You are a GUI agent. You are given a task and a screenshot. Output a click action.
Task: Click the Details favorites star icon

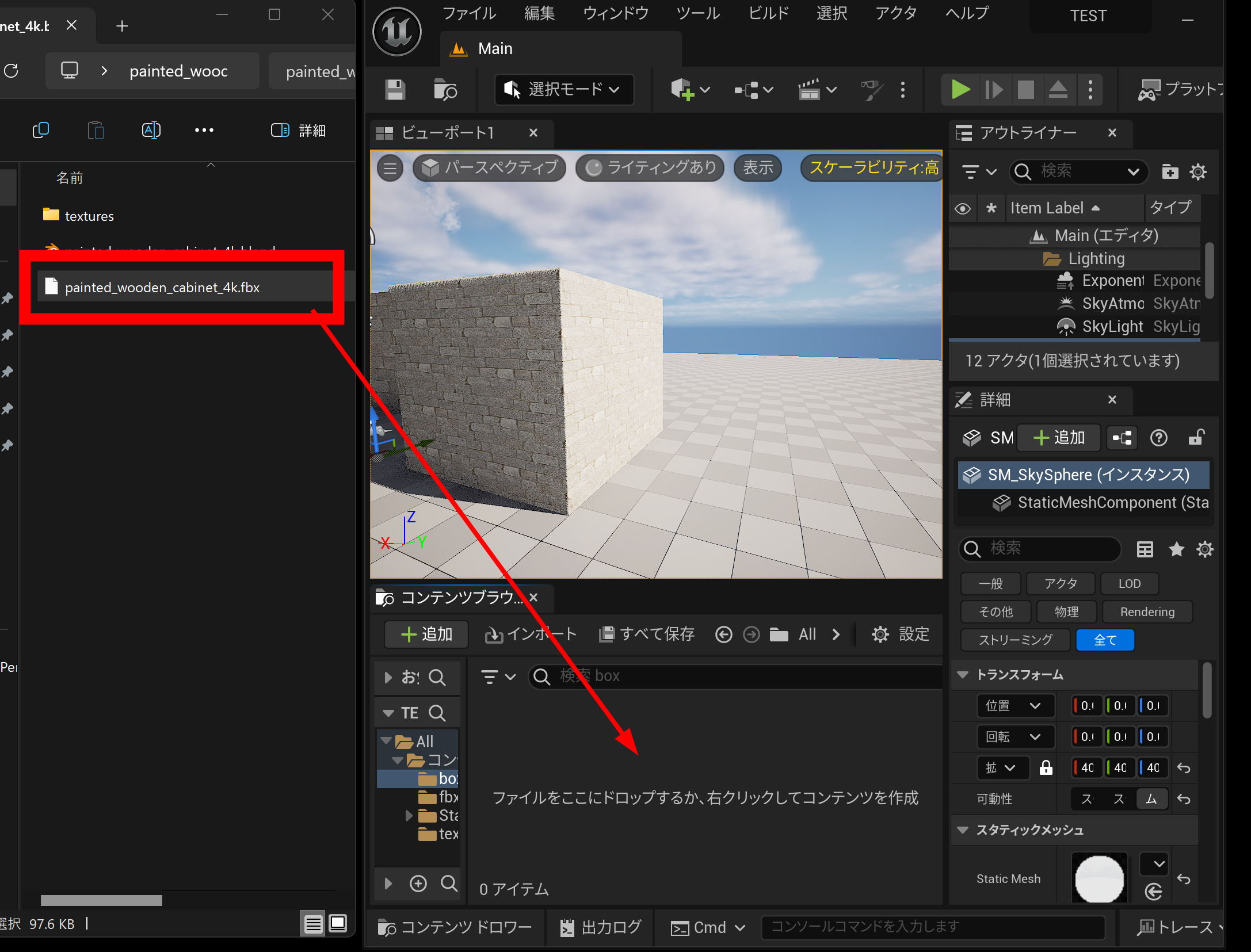(1176, 549)
